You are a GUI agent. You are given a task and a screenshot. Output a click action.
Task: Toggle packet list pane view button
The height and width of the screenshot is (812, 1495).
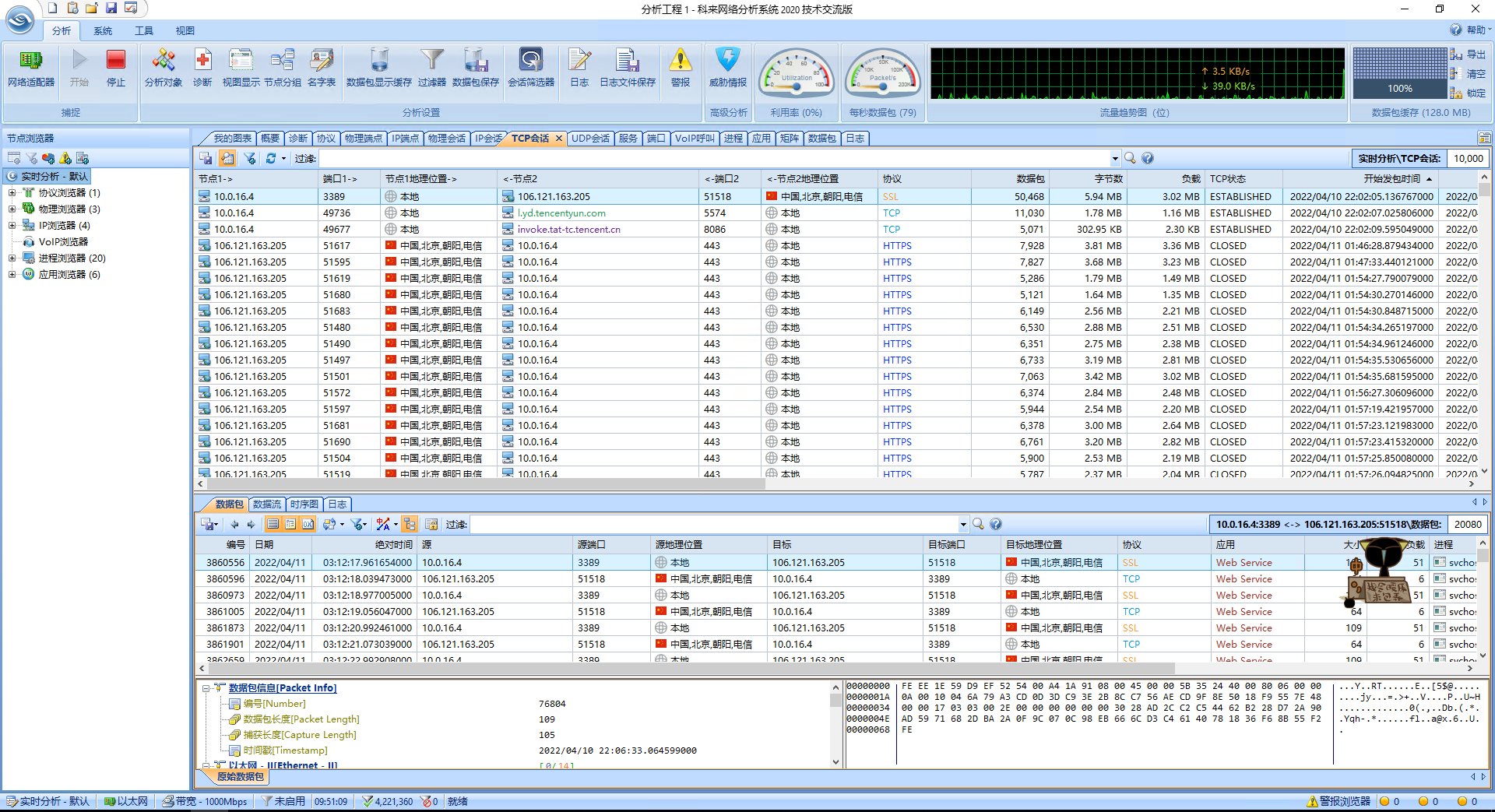point(273,524)
